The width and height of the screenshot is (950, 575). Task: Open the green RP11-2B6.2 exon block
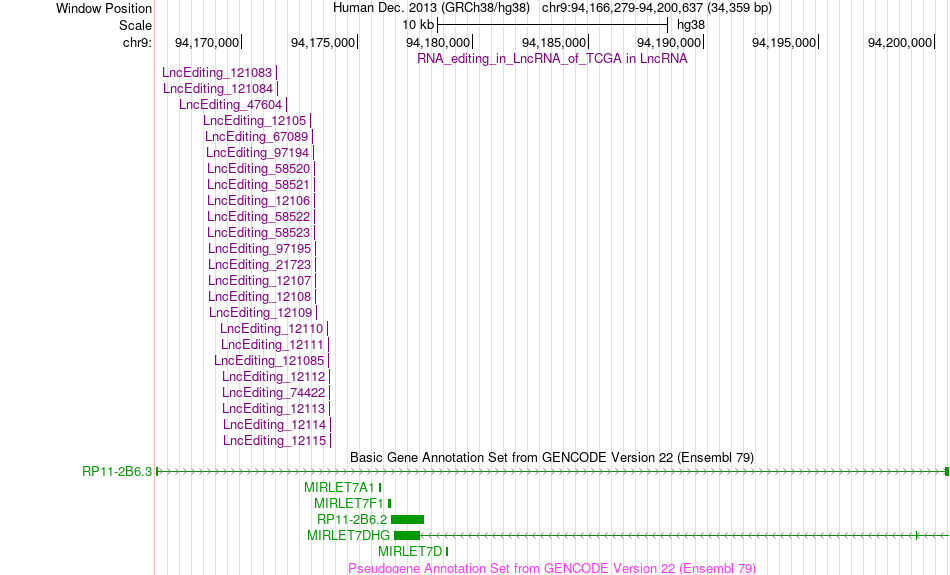(408, 519)
